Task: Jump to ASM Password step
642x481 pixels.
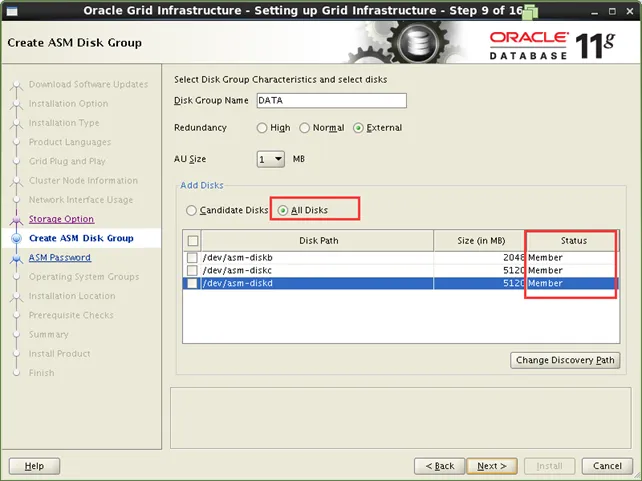Action: tap(59, 258)
